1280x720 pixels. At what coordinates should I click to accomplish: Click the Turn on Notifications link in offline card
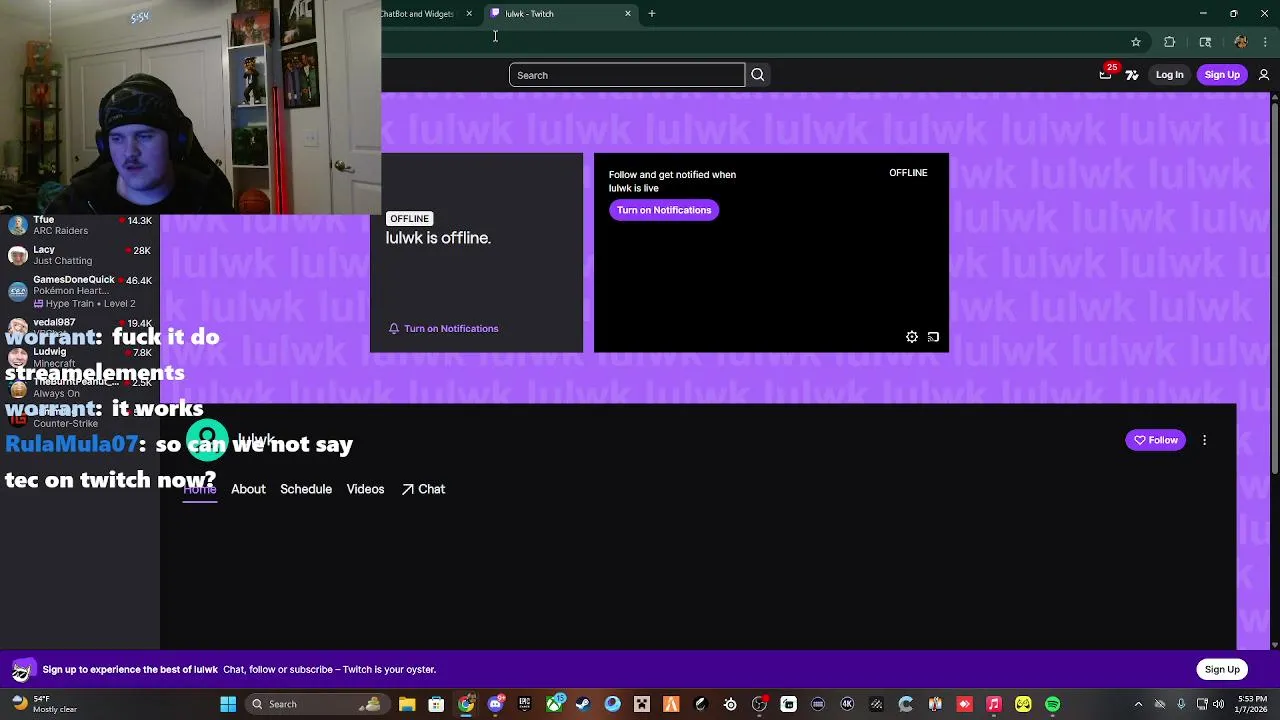[451, 328]
